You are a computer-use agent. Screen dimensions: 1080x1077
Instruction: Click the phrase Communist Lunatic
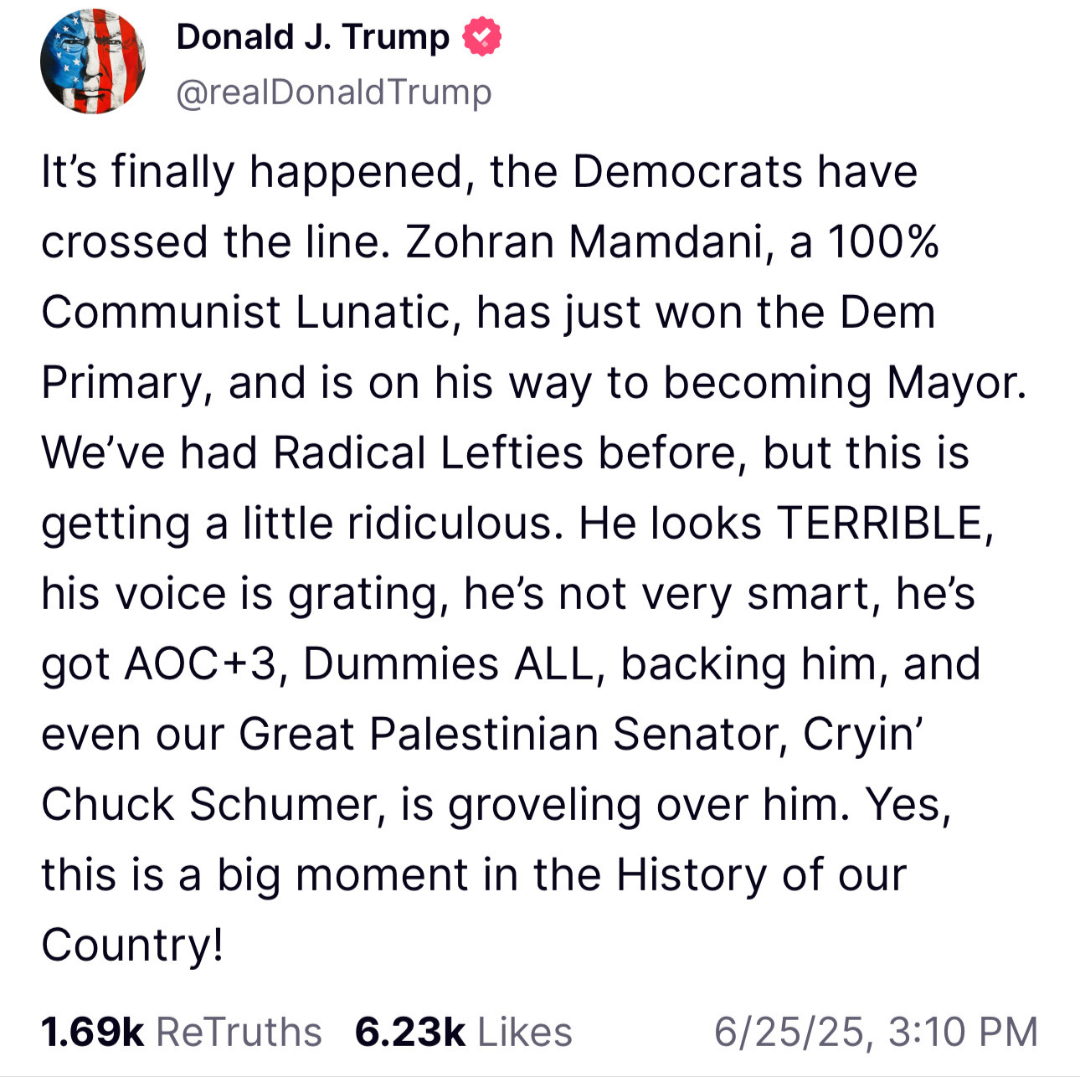(x=246, y=313)
